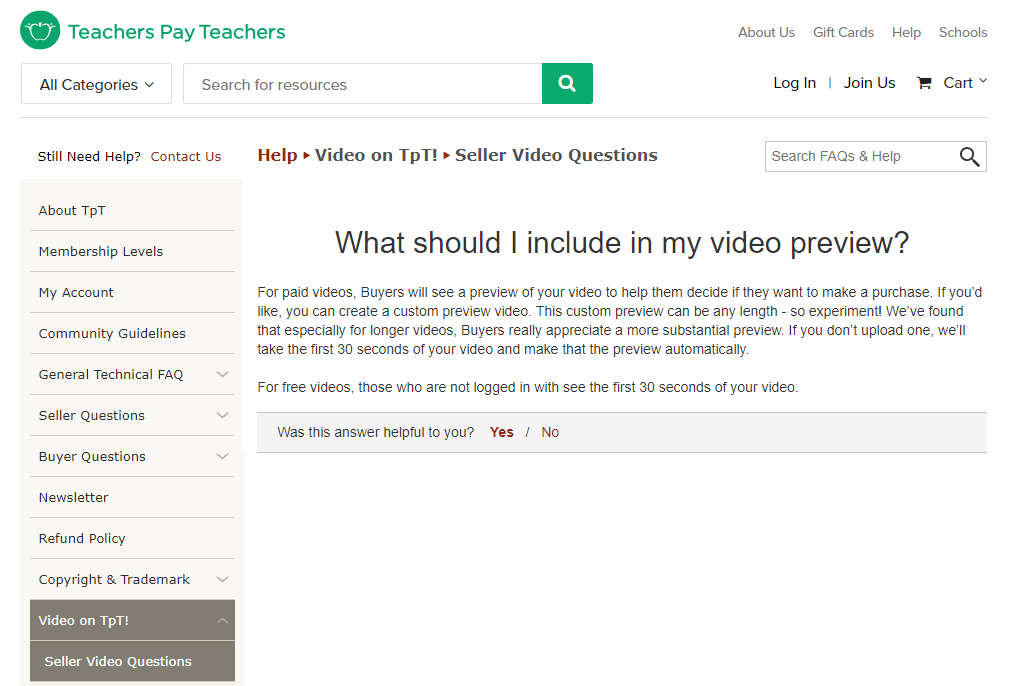Select the Refund Policy sidebar item
The image size is (1023, 686).
click(81, 538)
